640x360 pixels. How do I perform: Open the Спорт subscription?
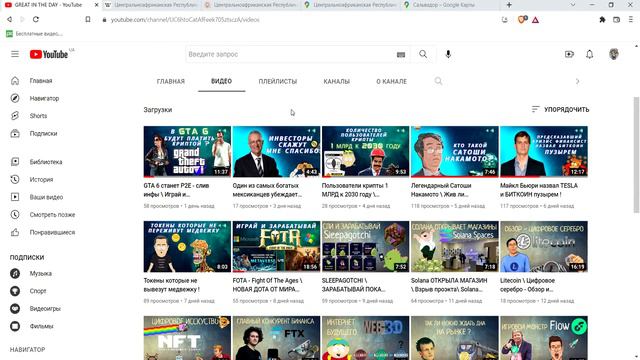tap(38, 291)
